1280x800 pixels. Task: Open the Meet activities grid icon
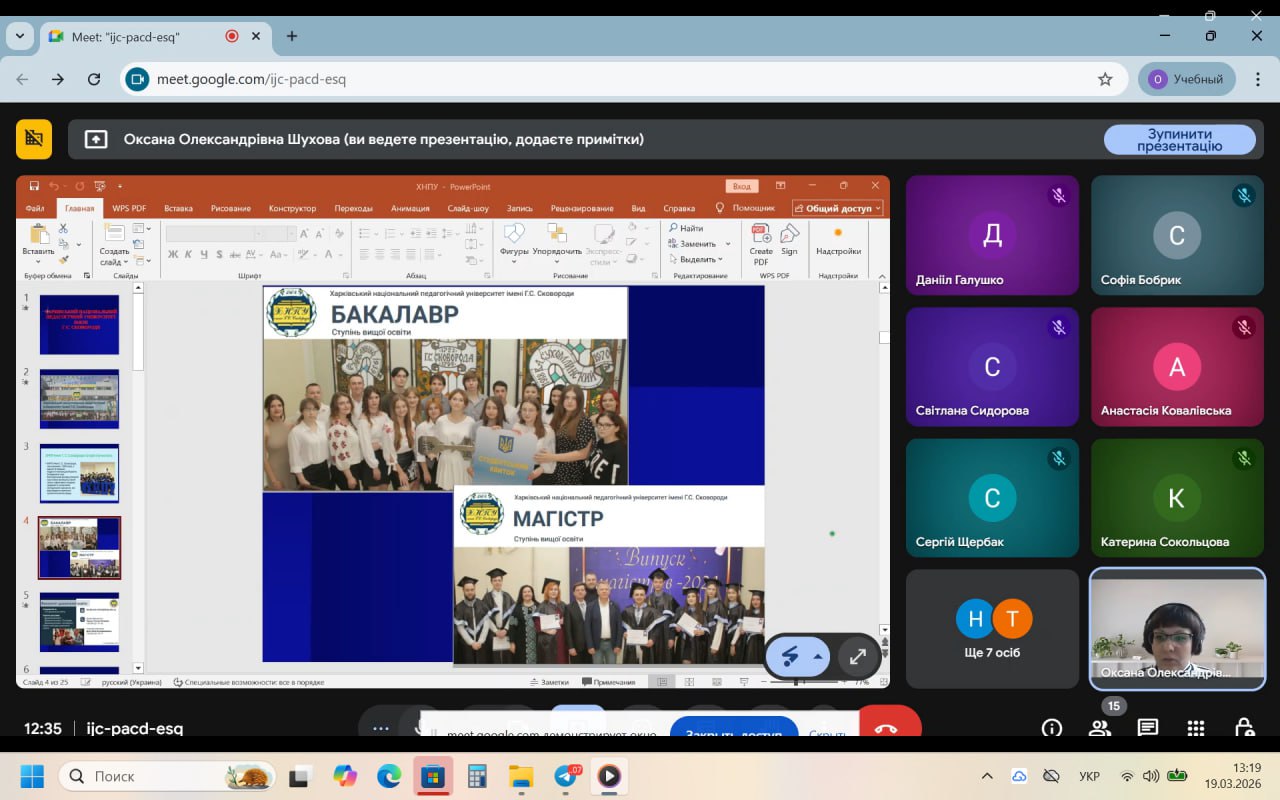[x=1195, y=728]
